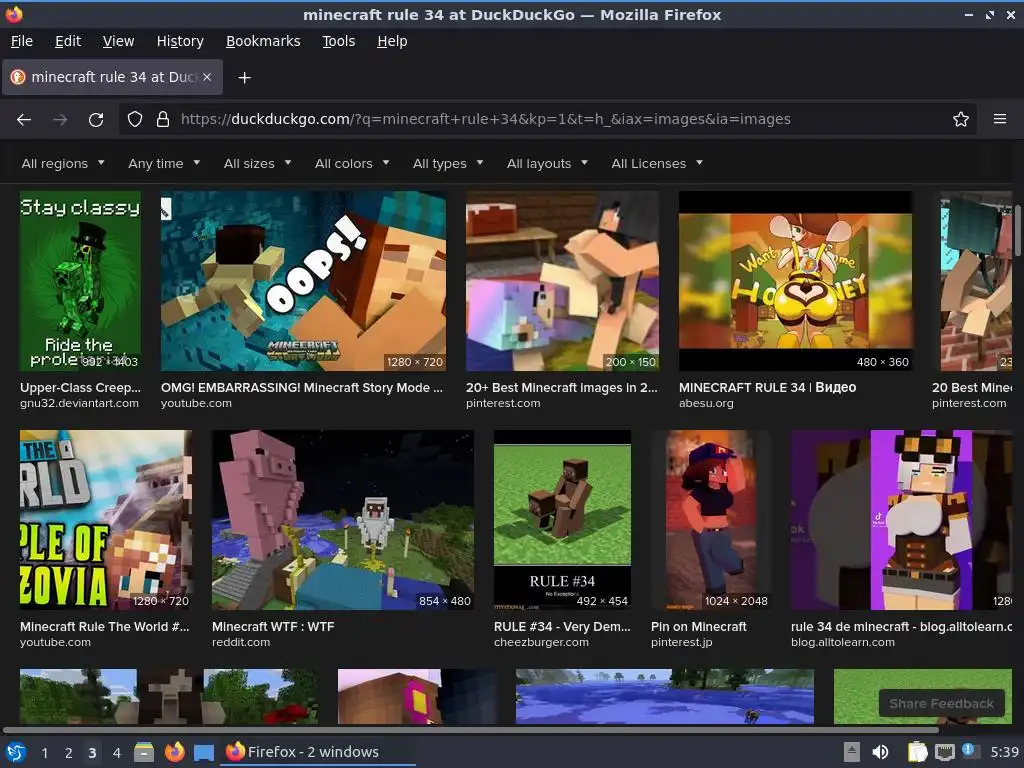Go back using the browser back arrow
Image resolution: width=1024 pixels, height=768 pixels.
point(24,120)
